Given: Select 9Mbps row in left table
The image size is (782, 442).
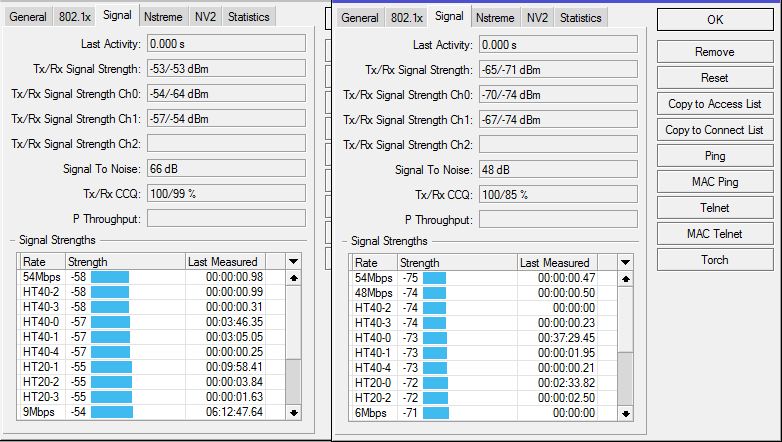Looking at the screenshot, I should (152, 412).
